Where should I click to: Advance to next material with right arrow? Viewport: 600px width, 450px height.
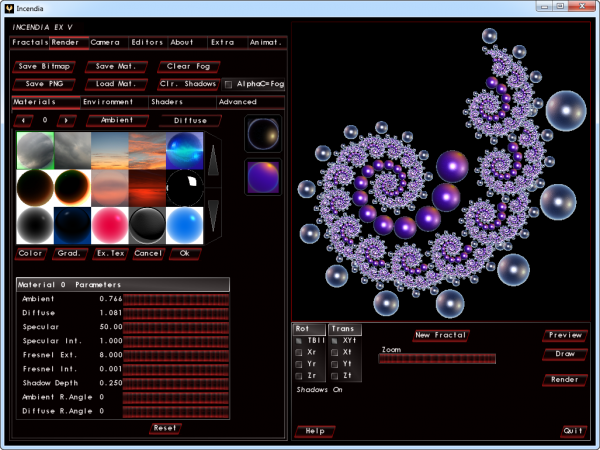[x=66, y=121]
